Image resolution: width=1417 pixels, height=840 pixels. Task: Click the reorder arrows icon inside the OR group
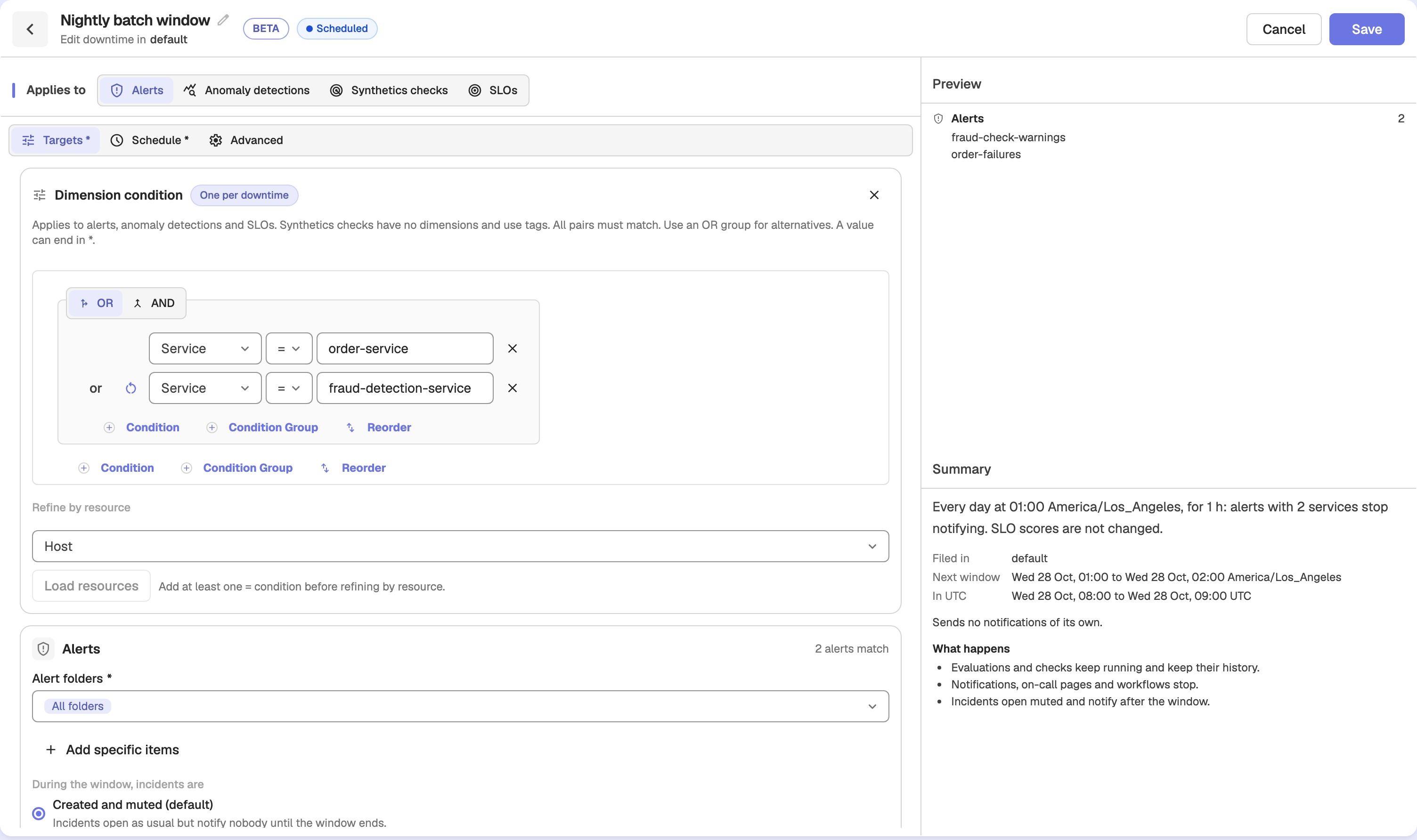[350, 428]
